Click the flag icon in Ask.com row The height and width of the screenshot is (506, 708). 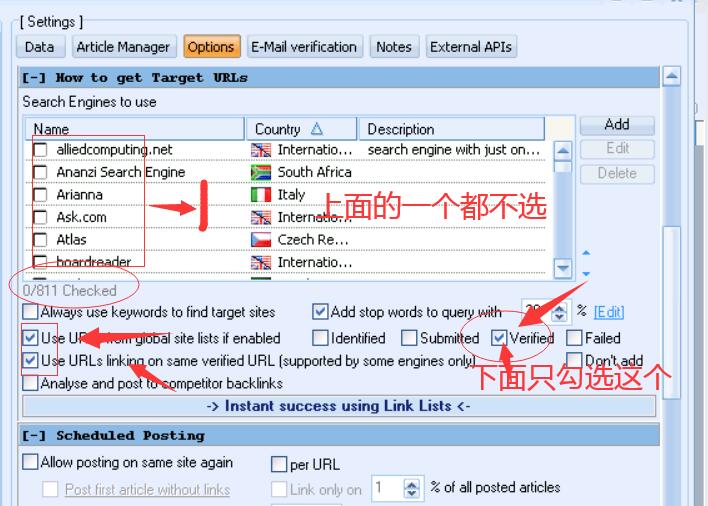pos(261,217)
